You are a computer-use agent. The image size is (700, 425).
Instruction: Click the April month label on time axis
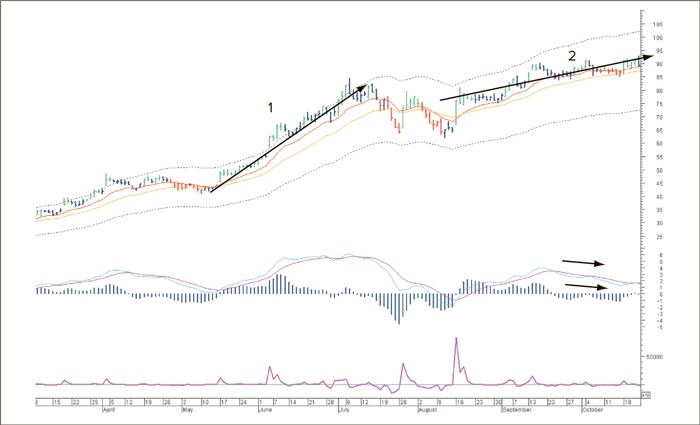(x=111, y=409)
